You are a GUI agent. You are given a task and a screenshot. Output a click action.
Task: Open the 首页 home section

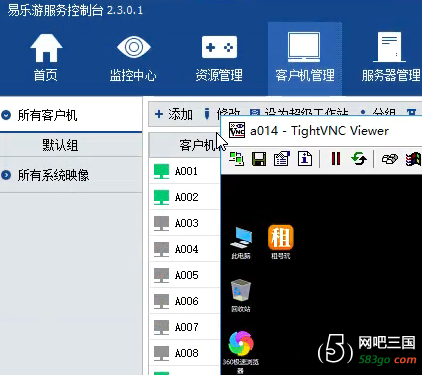click(x=46, y=58)
